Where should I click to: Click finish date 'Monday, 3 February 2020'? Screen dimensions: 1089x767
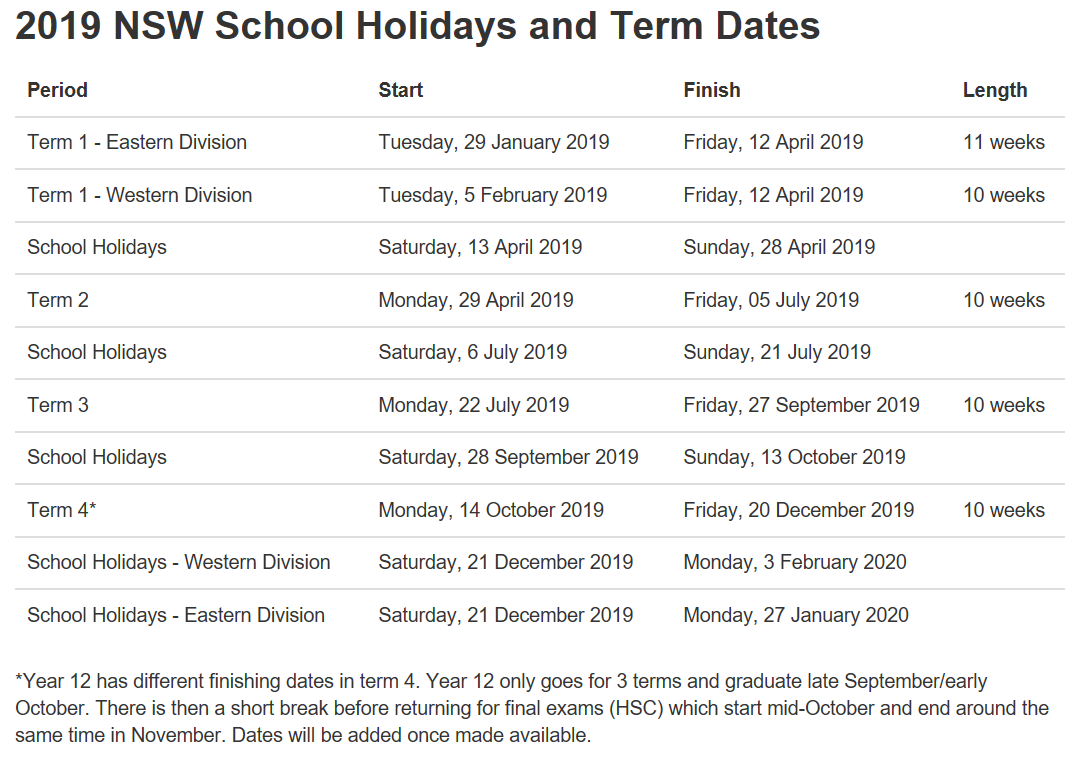click(795, 562)
